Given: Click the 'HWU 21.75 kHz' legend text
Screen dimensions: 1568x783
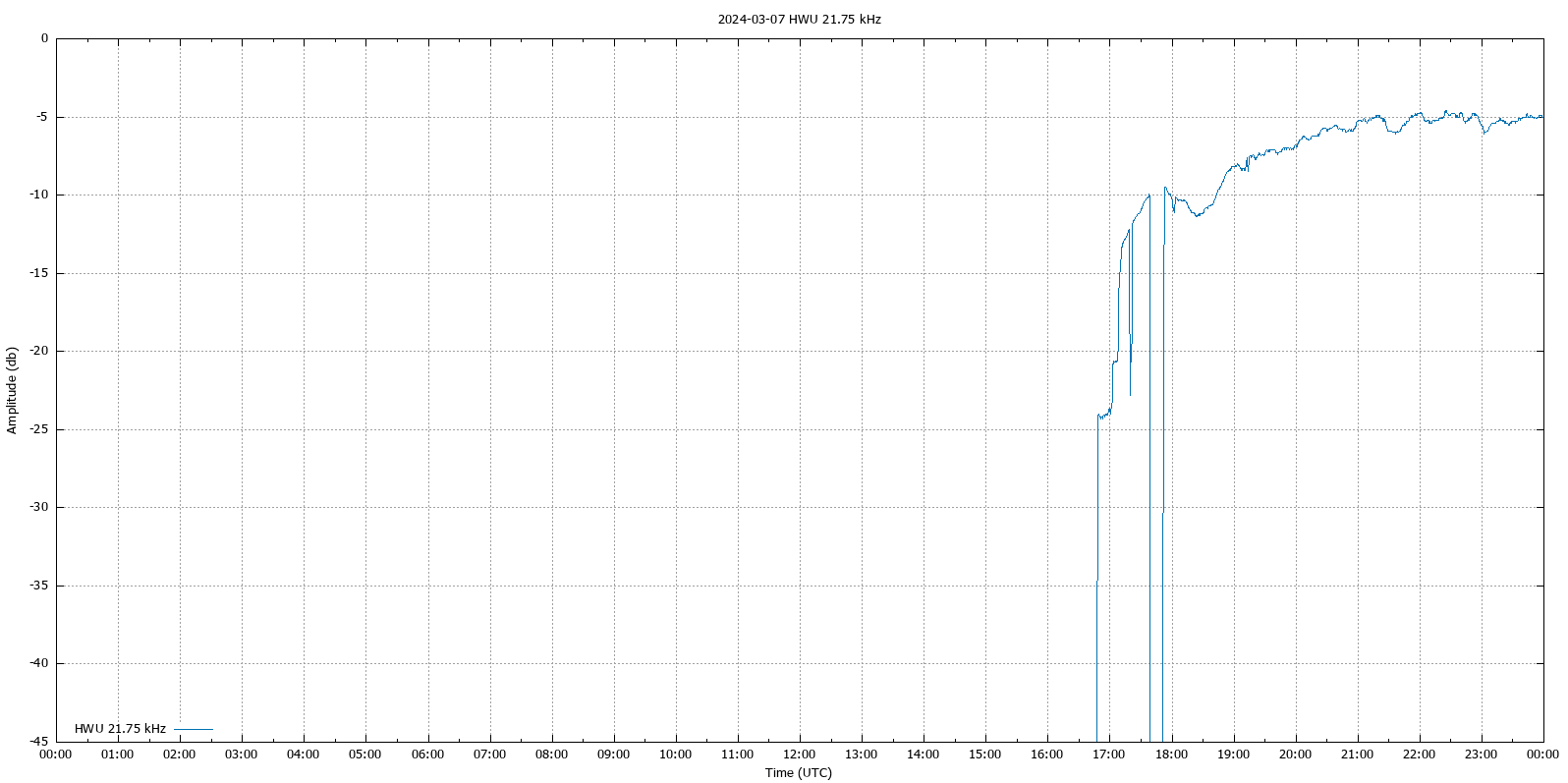Looking at the screenshot, I should (120, 729).
